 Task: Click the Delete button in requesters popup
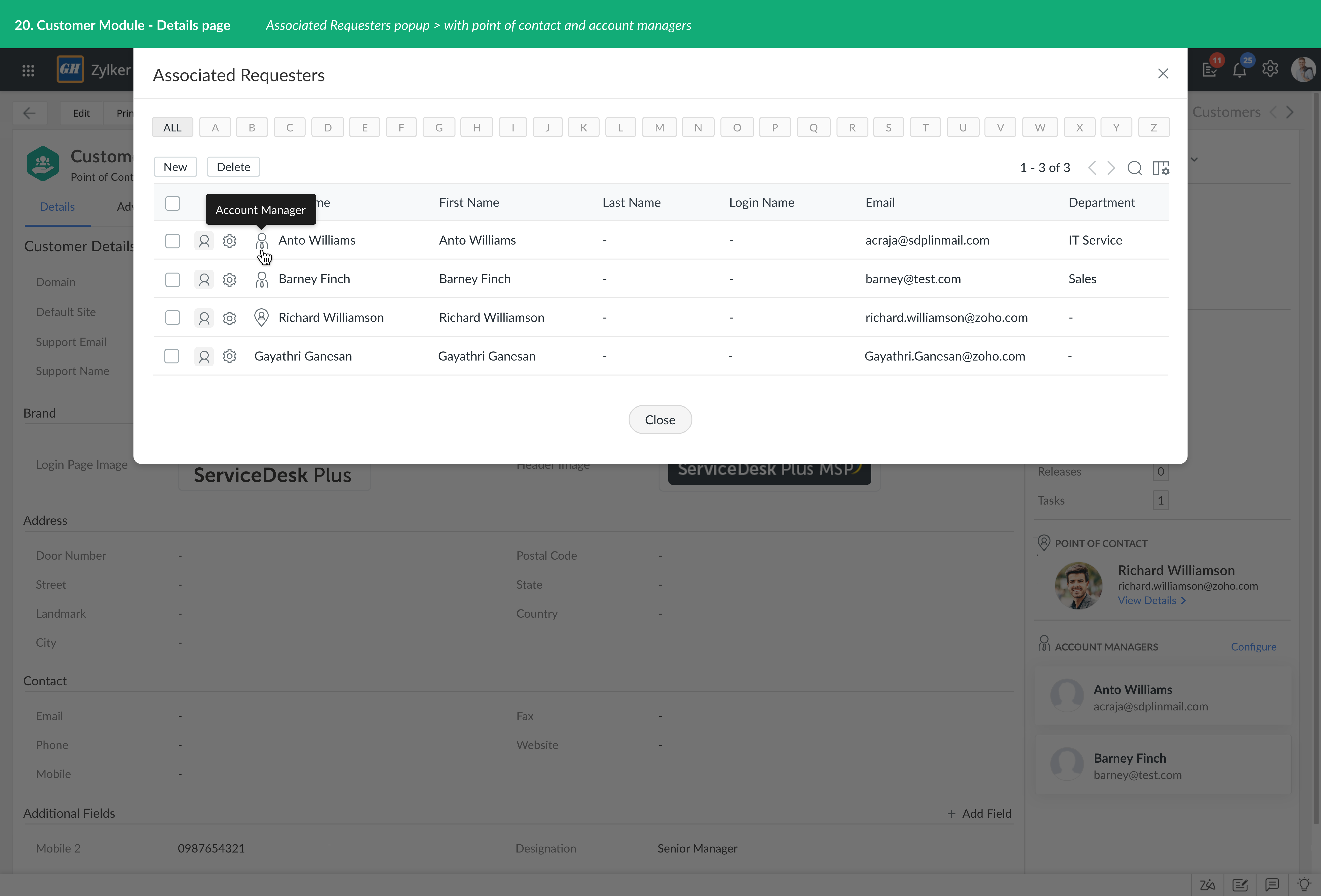tap(233, 167)
